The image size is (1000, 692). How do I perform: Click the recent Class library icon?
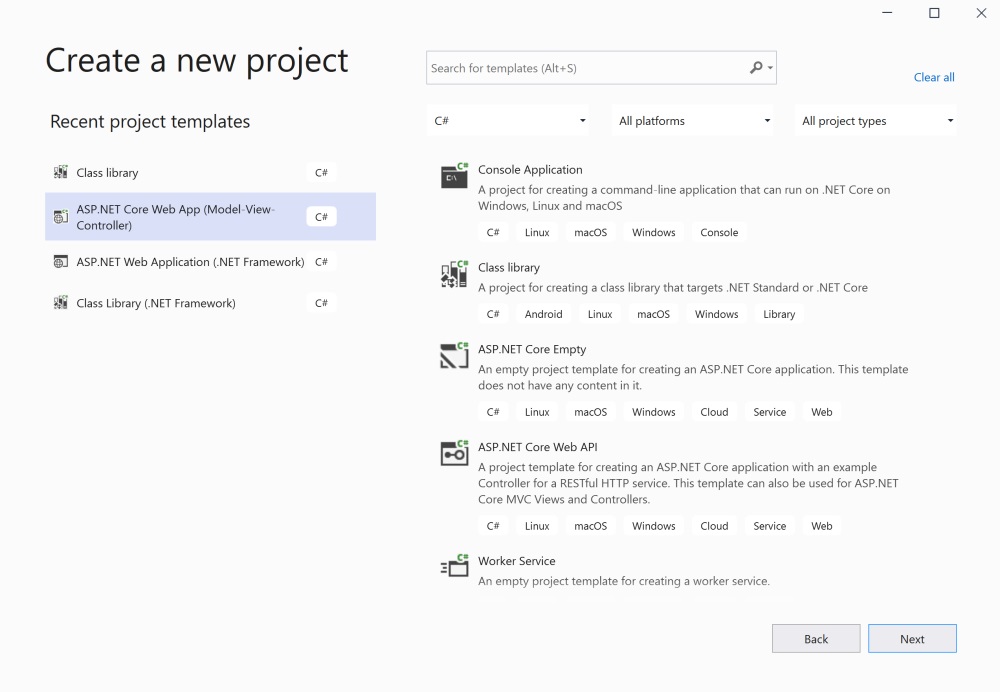pyautogui.click(x=61, y=172)
